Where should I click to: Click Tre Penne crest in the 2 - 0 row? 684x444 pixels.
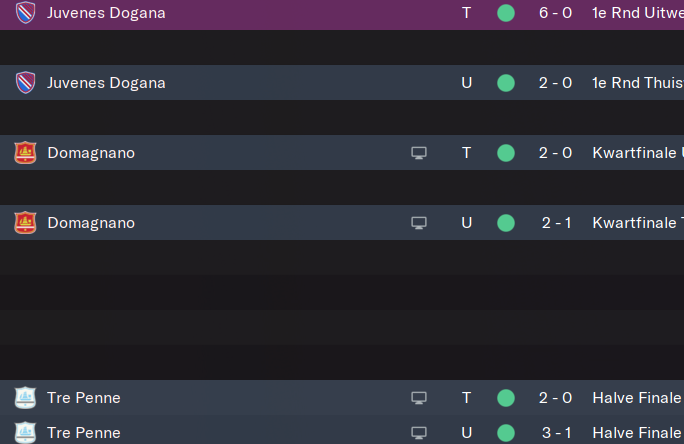(25, 398)
